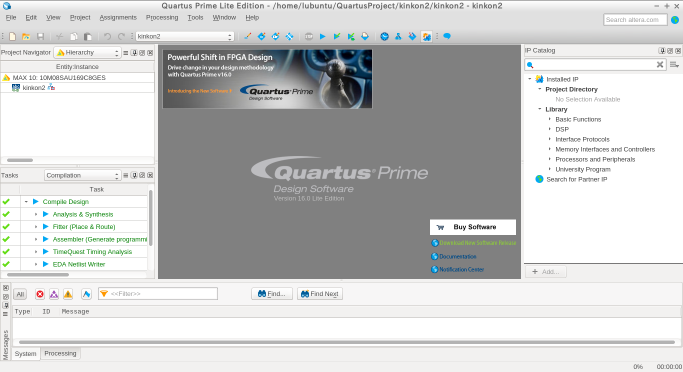Open the Programmer tool icon
Image resolution: width=683 pixels, height=372 pixels.
tap(412, 37)
